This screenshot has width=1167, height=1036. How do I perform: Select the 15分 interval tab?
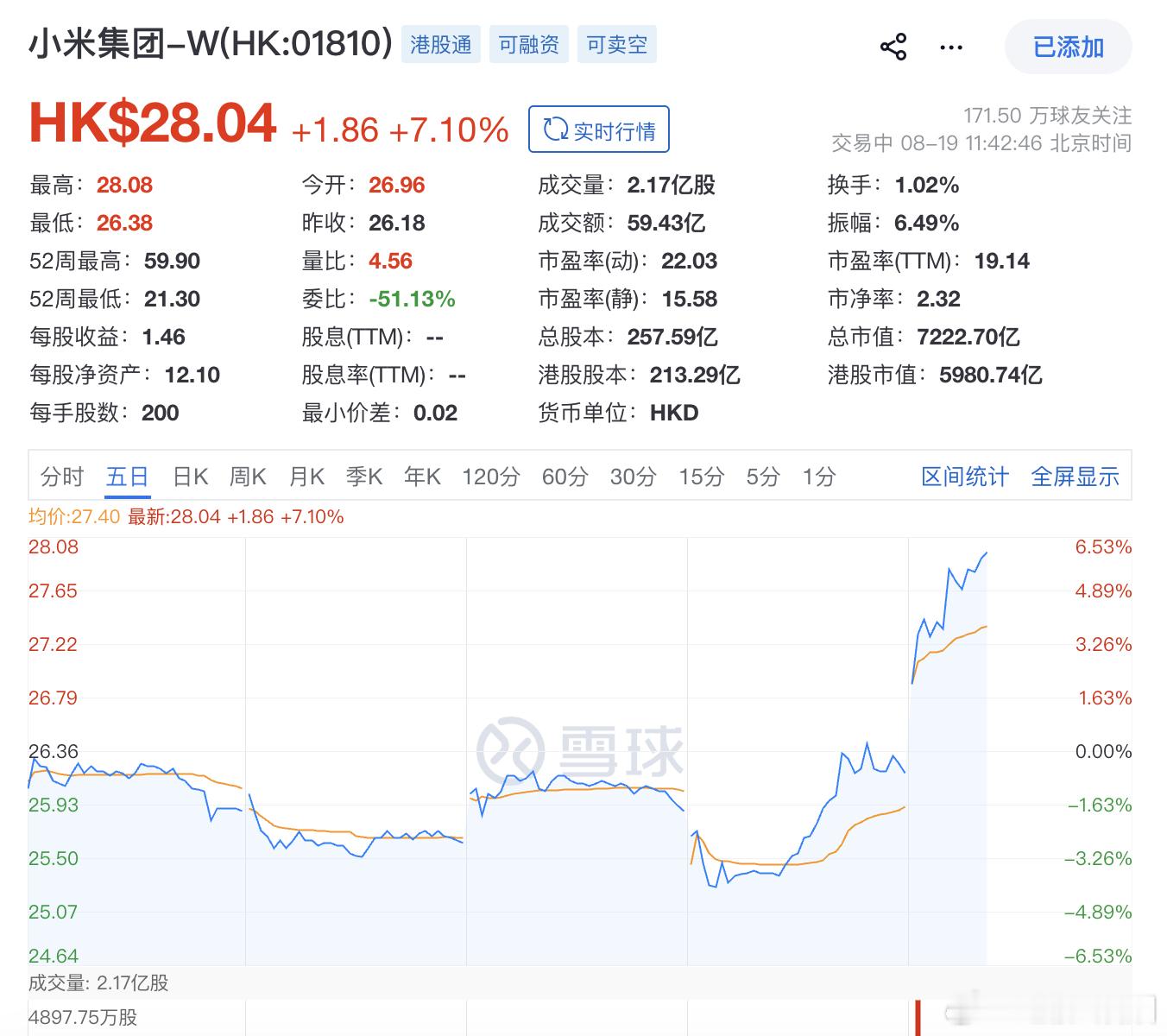point(701,477)
